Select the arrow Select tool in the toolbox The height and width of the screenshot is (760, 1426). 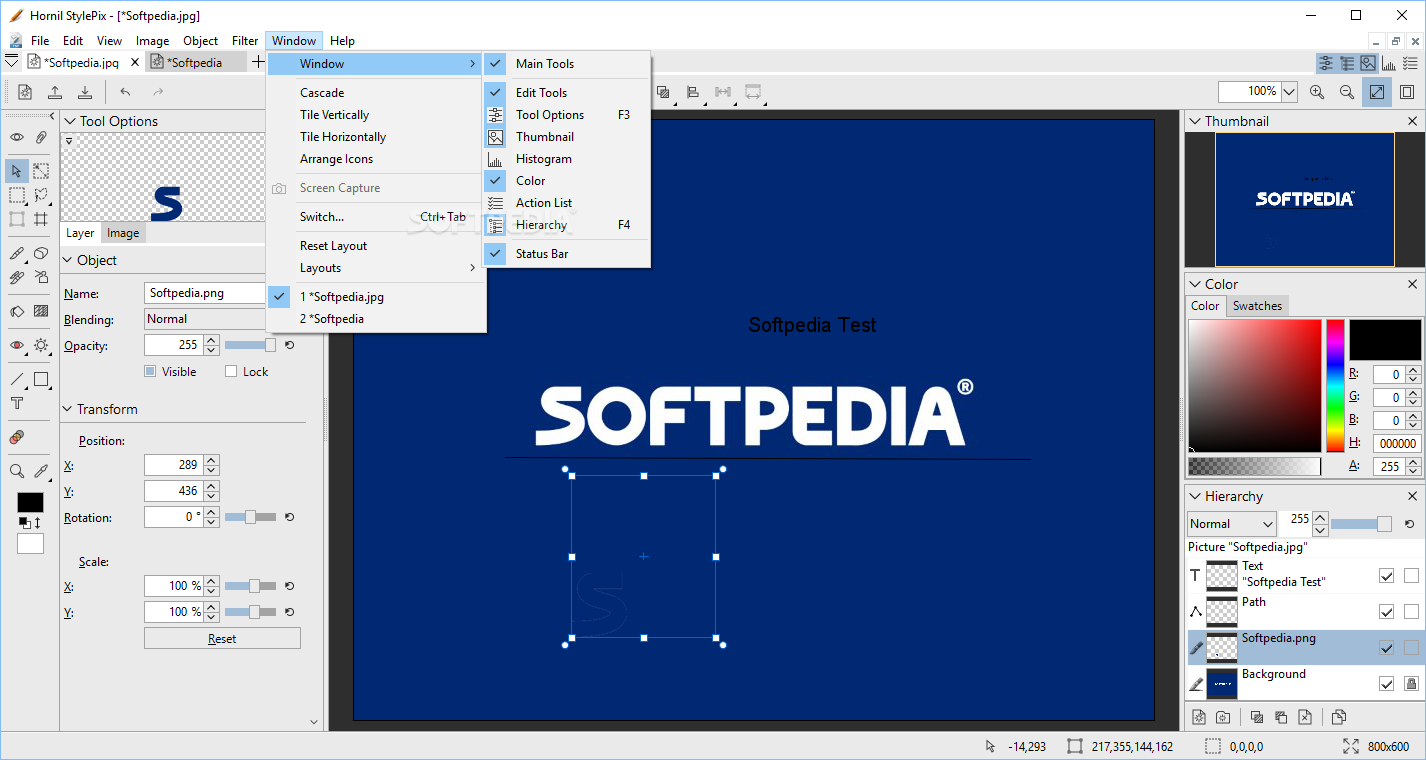click(x=17, y=171)
